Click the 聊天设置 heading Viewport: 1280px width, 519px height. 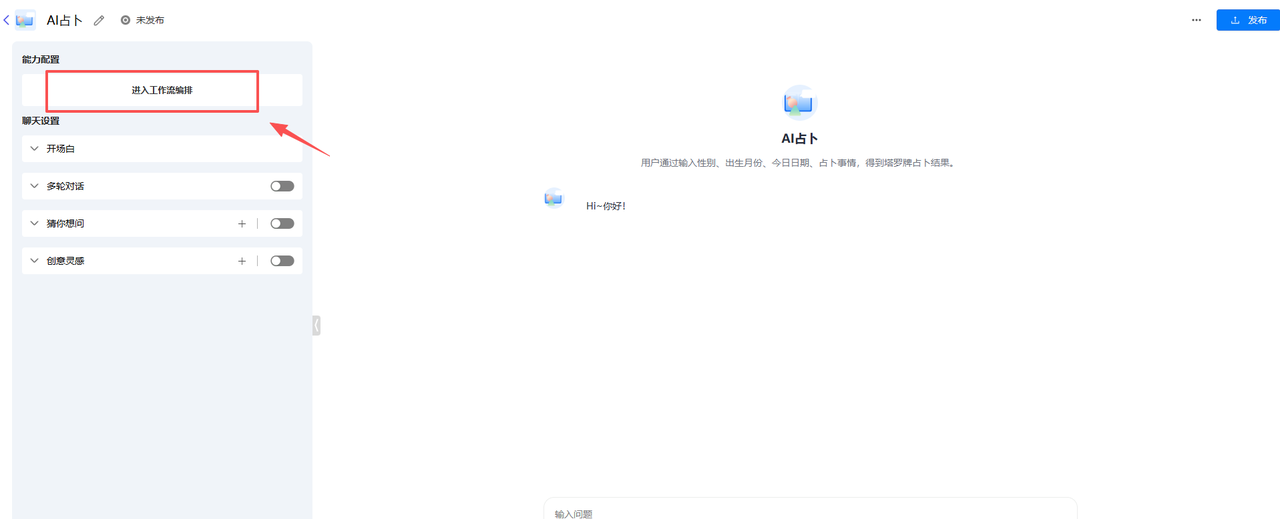(x=41, y=121)
